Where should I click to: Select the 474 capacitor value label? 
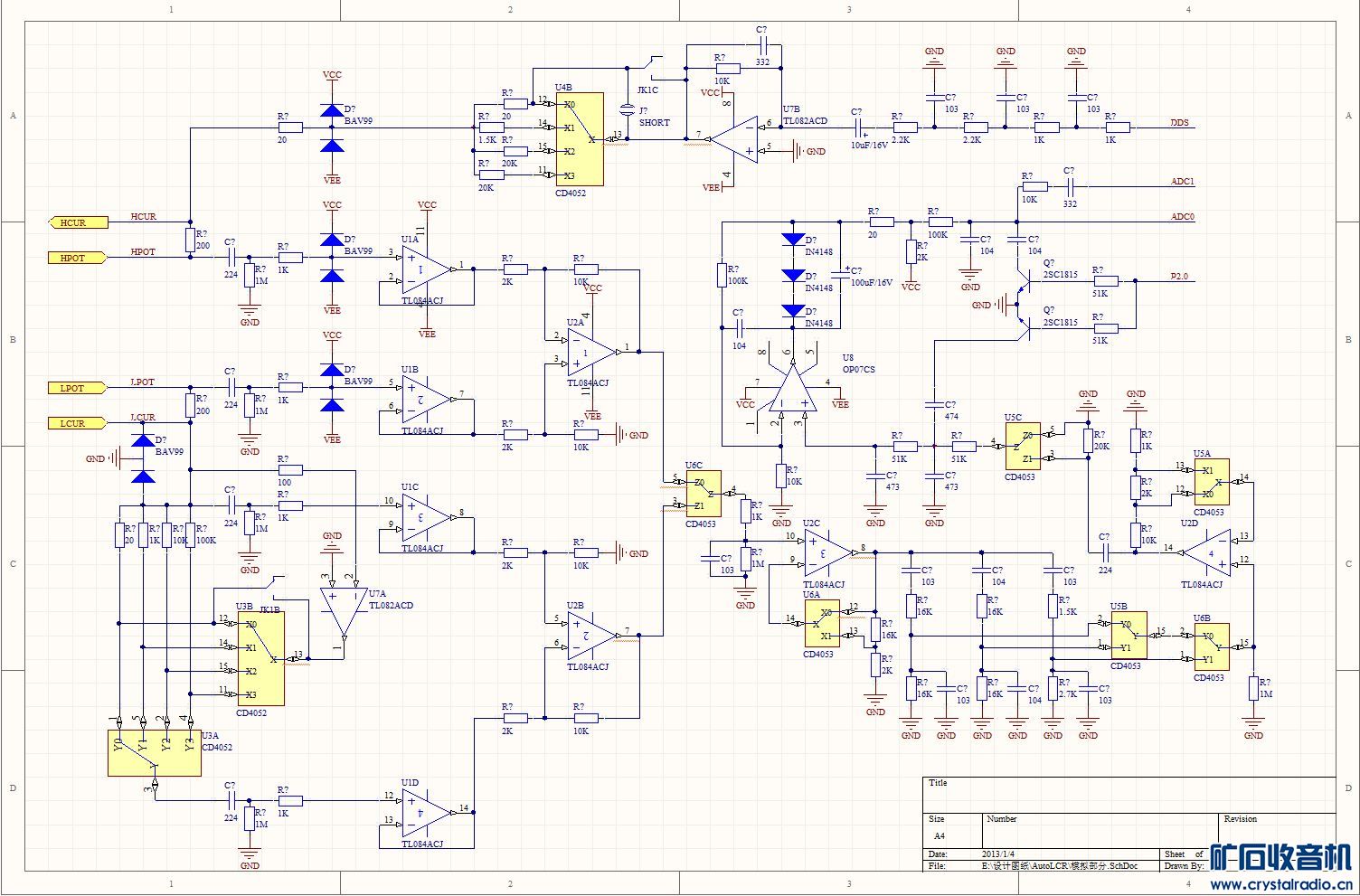[x=950, y=417]
